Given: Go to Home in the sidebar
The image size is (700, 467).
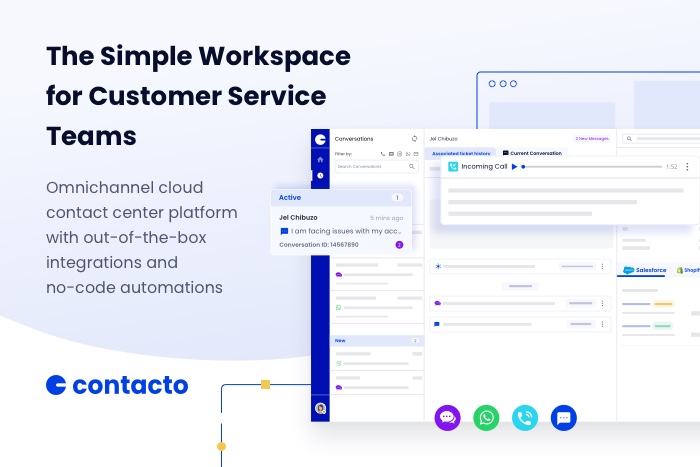Looking at the screenshot, I should pos(320,159).
